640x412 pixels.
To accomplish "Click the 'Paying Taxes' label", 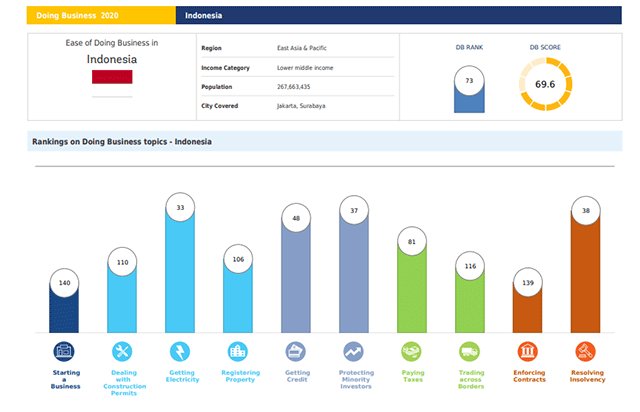I will click(413, 376).
